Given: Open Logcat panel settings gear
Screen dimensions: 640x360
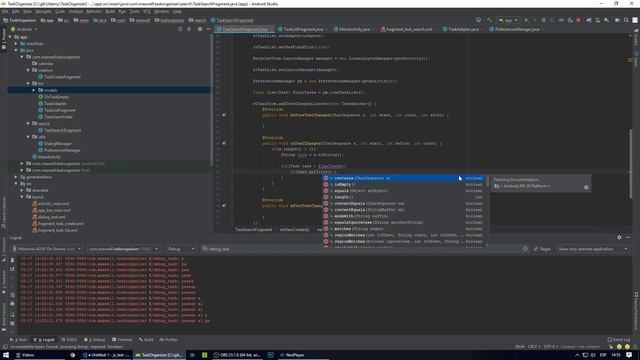Looking at the screenshot, I should click(619, 237).
